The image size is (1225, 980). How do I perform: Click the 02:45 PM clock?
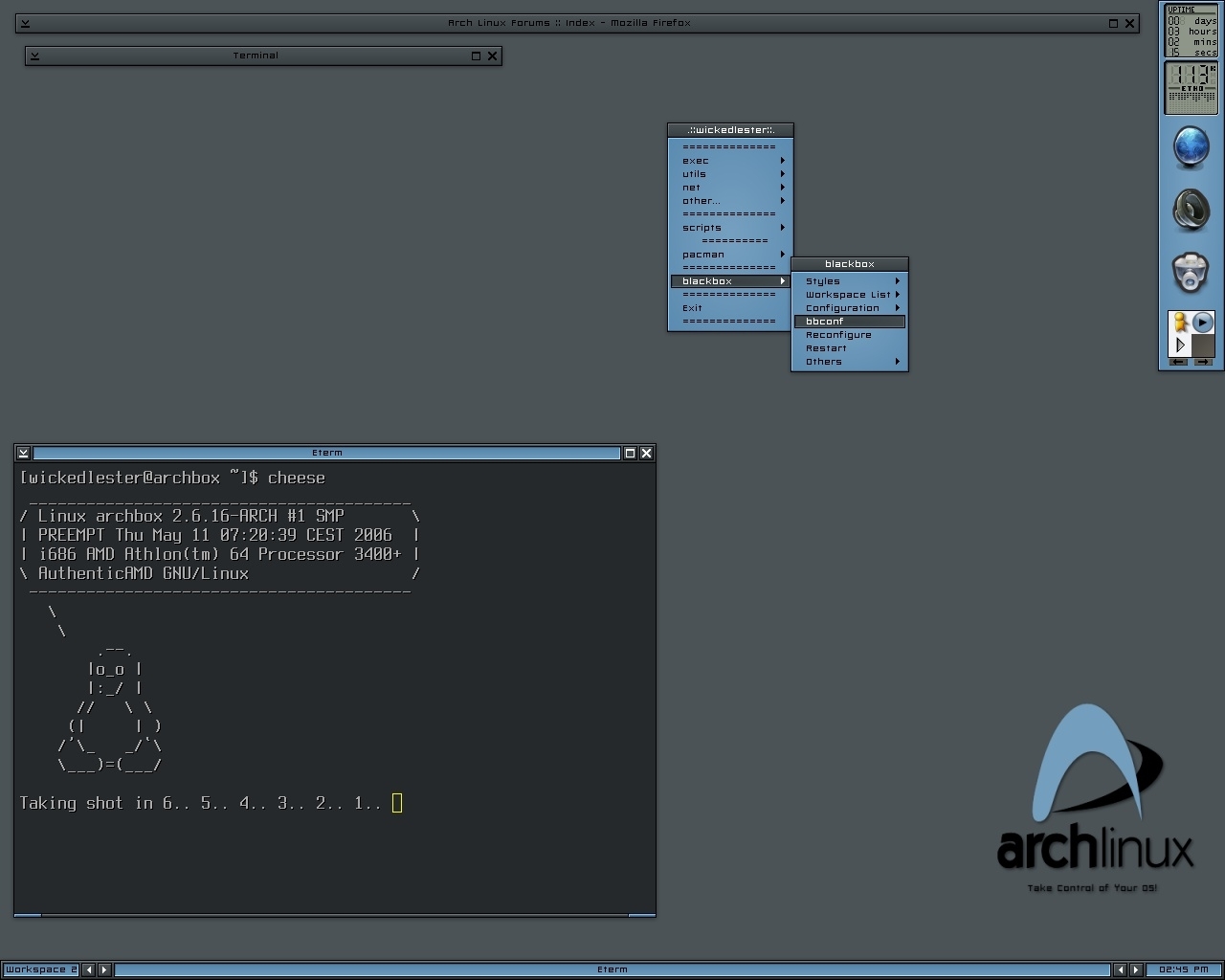(x=1183, y=969)
